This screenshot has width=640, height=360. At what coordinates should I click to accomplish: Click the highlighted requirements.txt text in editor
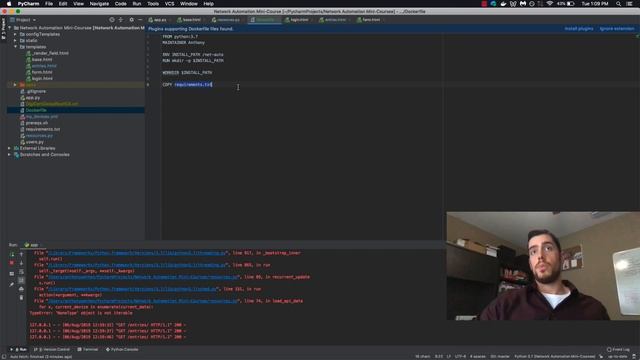193,84
